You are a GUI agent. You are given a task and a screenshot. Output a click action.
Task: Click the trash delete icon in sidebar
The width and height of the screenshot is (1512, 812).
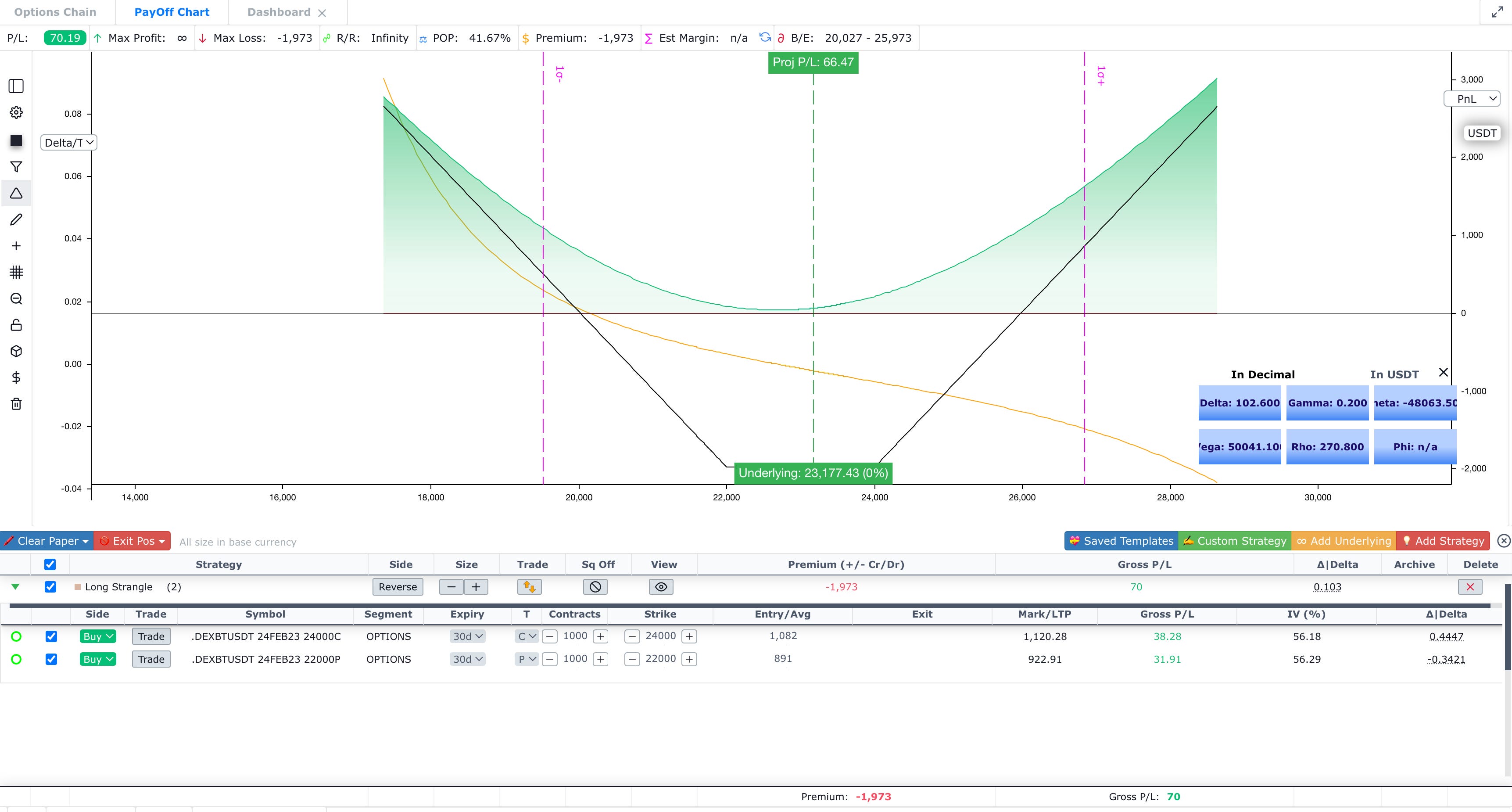16,404
